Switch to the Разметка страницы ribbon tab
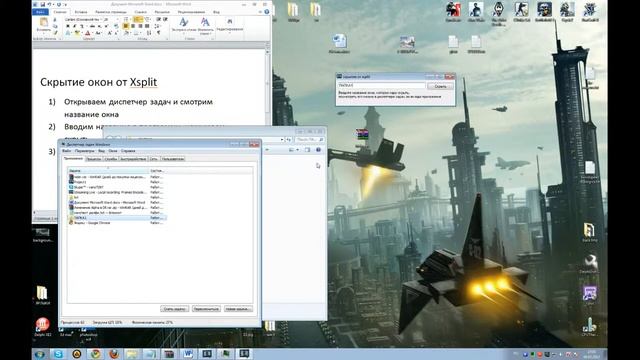Screen dimensions: 640x360 111,12
